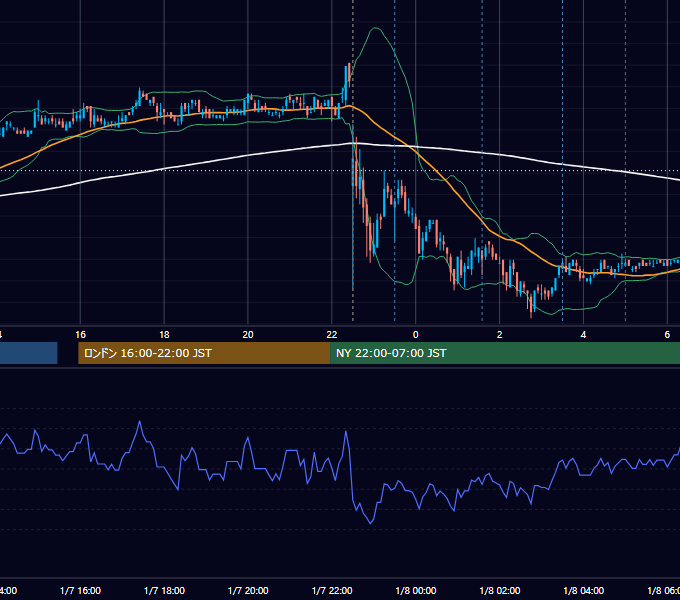
Task: Select the ロンドン 16:00-22:00 JST session bar
Action: point(204,353)
